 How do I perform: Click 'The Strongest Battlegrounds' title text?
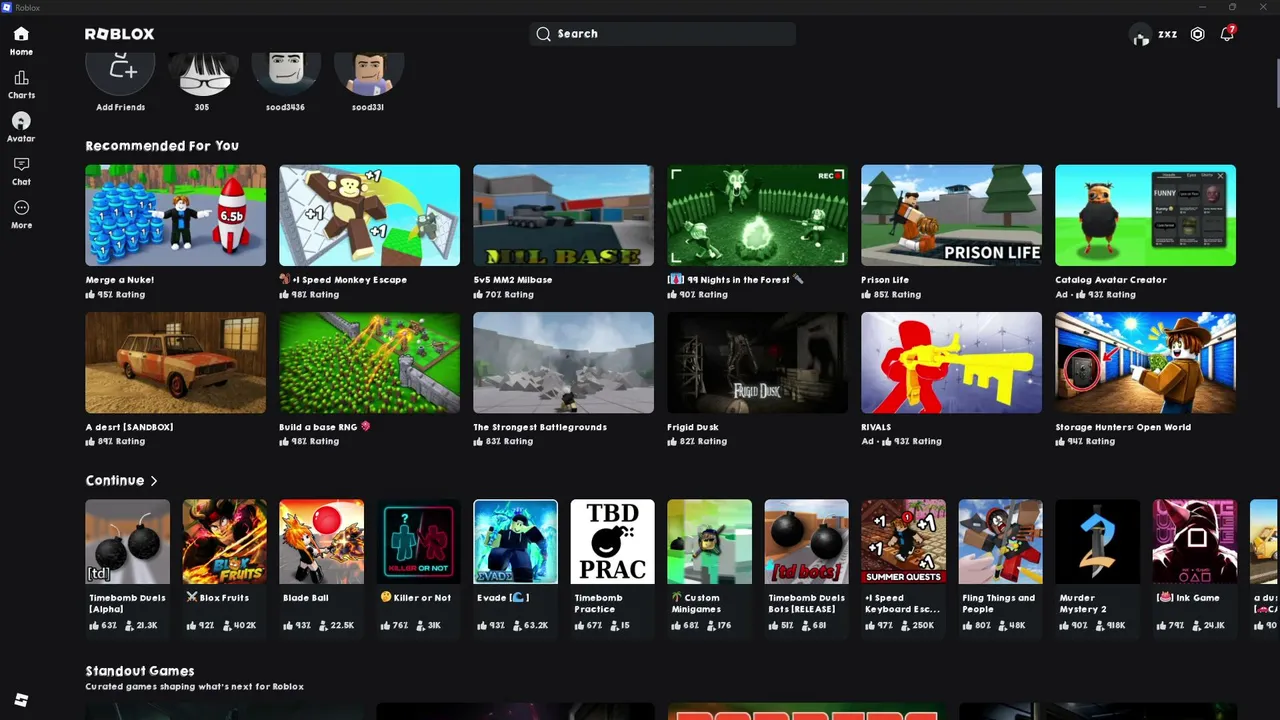[540, 427]
